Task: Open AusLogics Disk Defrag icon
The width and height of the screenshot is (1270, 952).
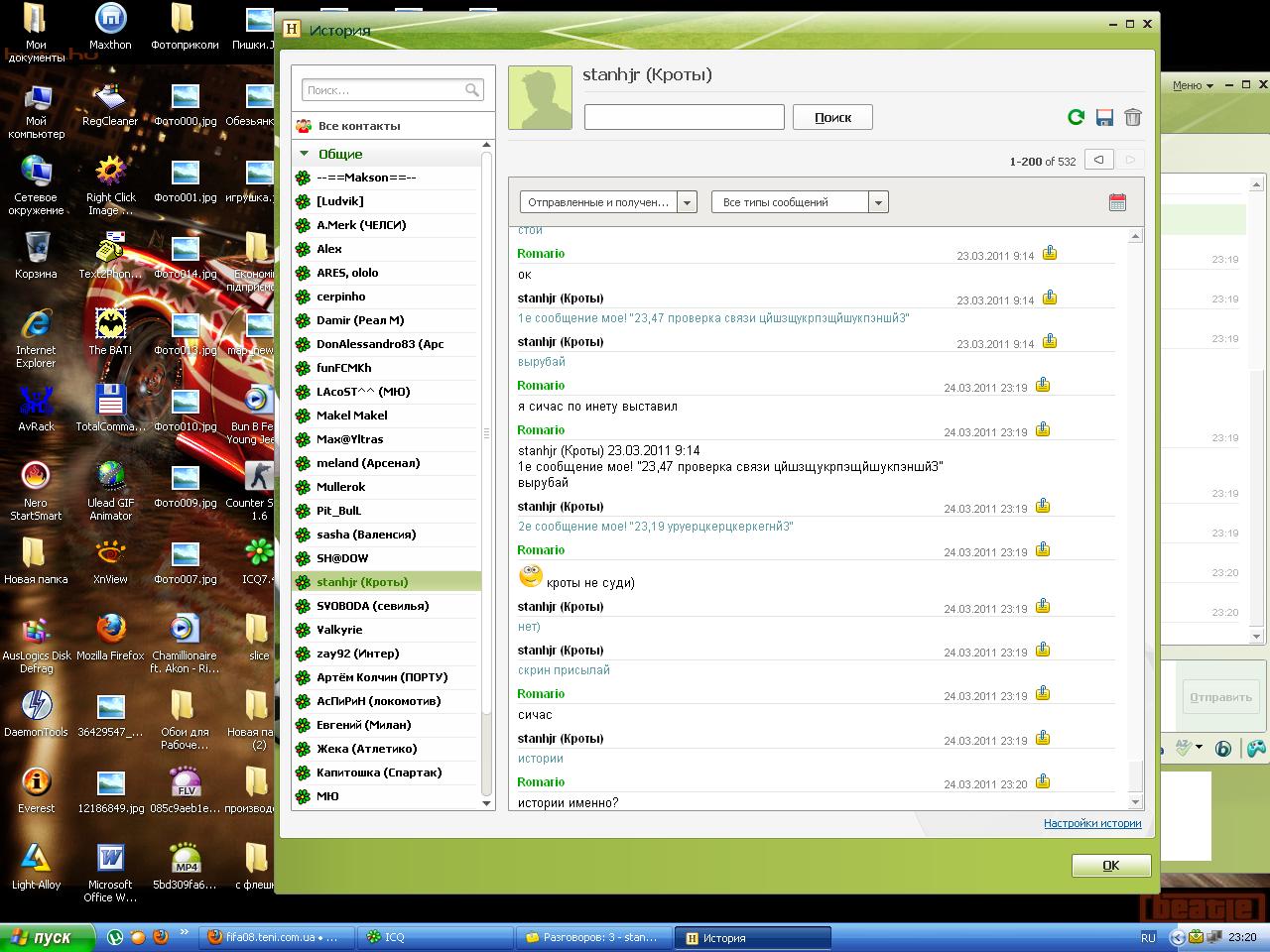Action: pyautogui.click(x=36, y=644)
